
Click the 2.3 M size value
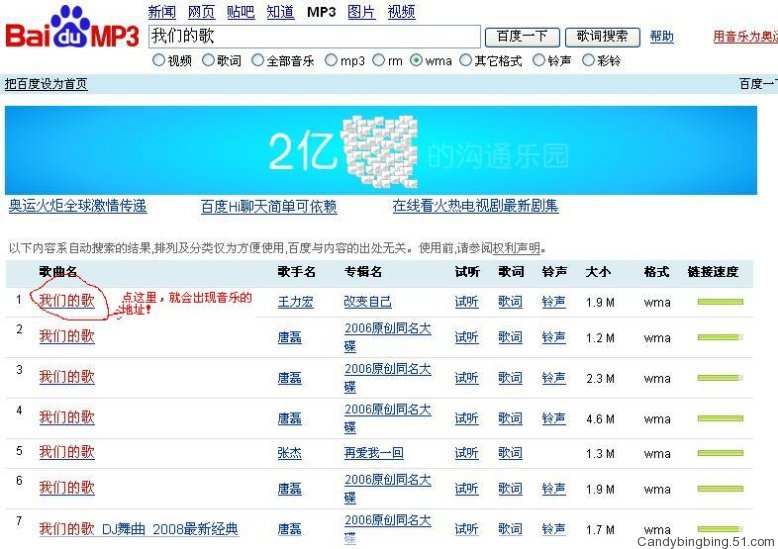coord(600,379)
